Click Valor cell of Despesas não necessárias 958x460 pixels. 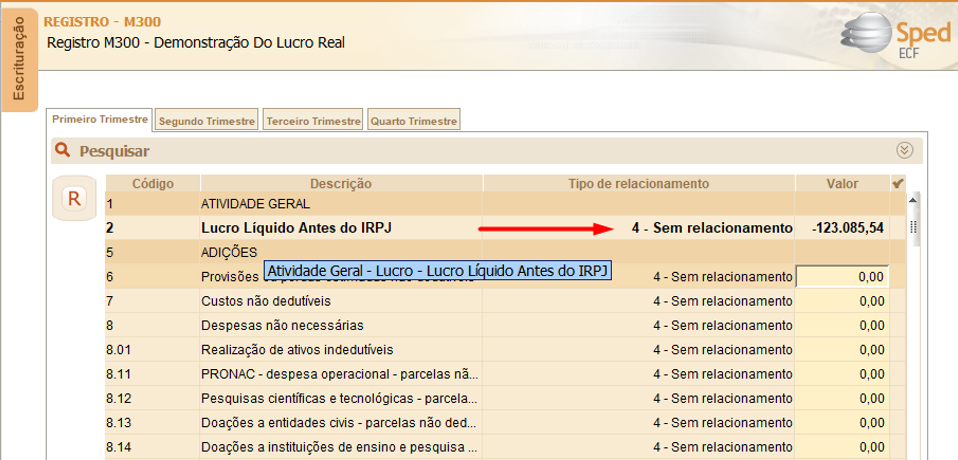click(x=843, y=326)
